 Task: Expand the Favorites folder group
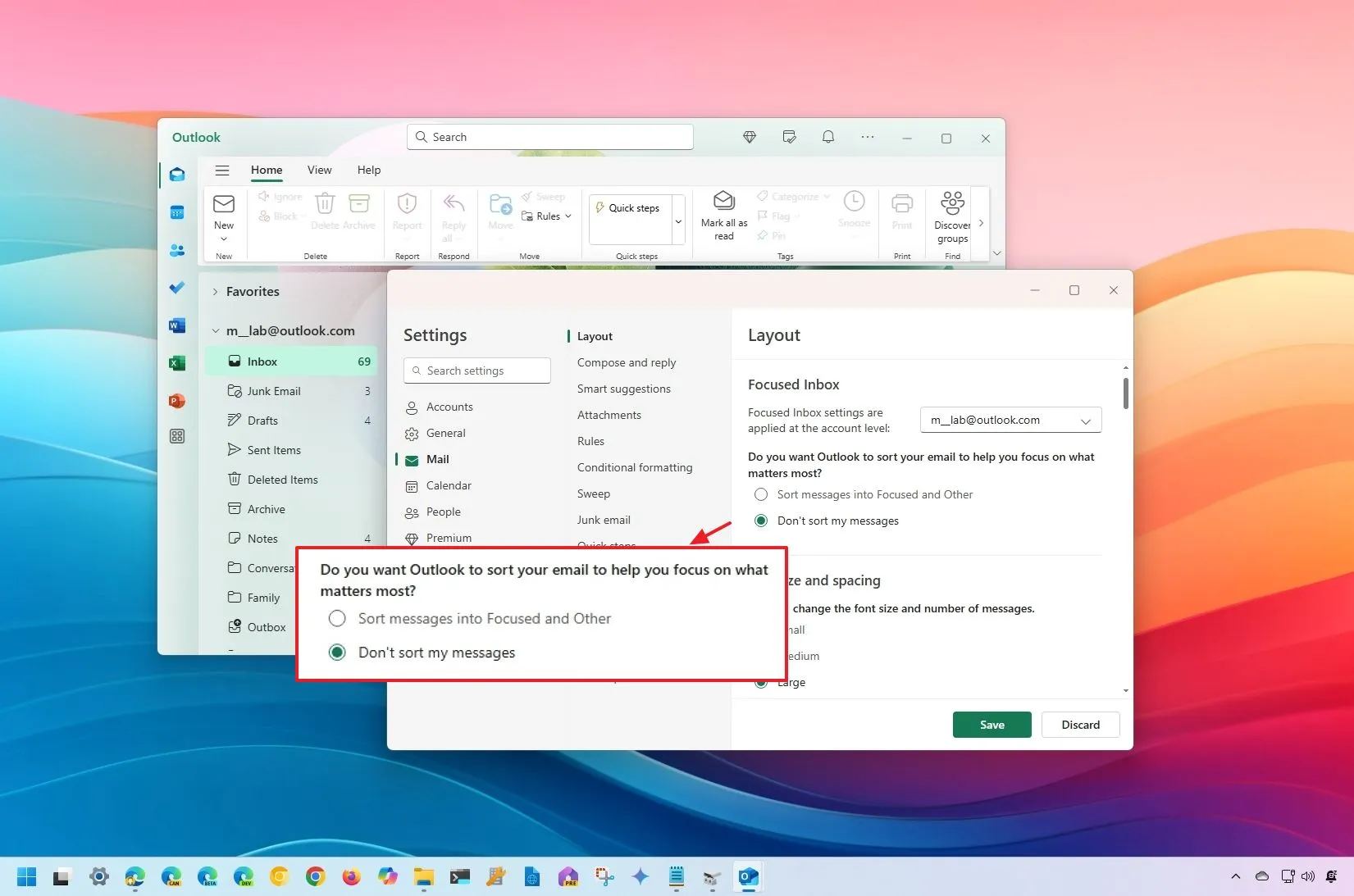(x=215, y=292)
